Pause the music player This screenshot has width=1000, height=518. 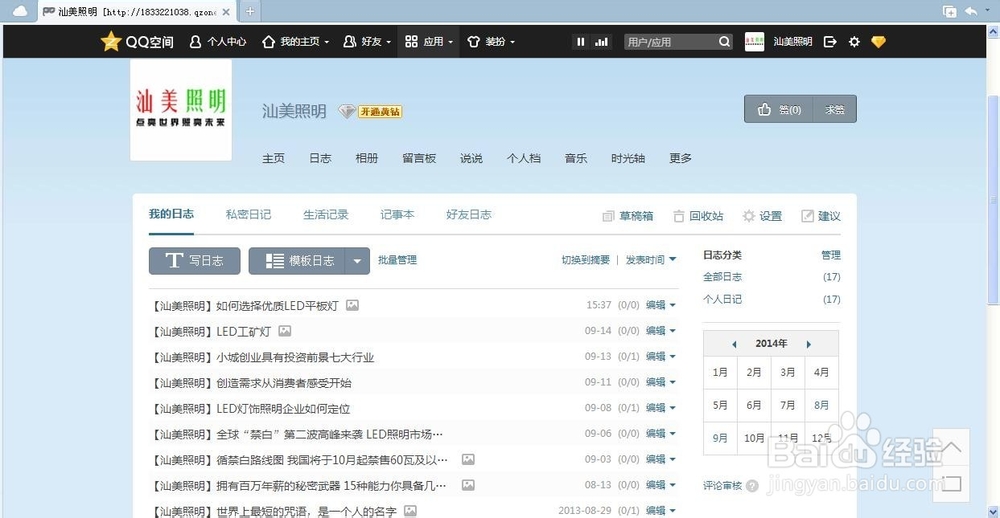point(580,41)
